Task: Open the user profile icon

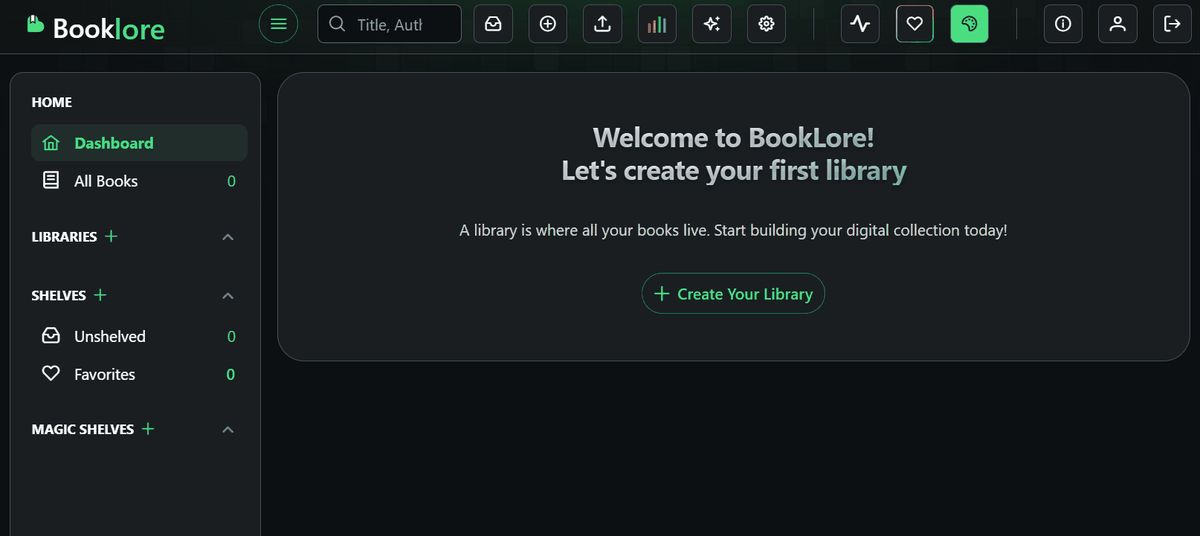Action: click(1117, 24)
